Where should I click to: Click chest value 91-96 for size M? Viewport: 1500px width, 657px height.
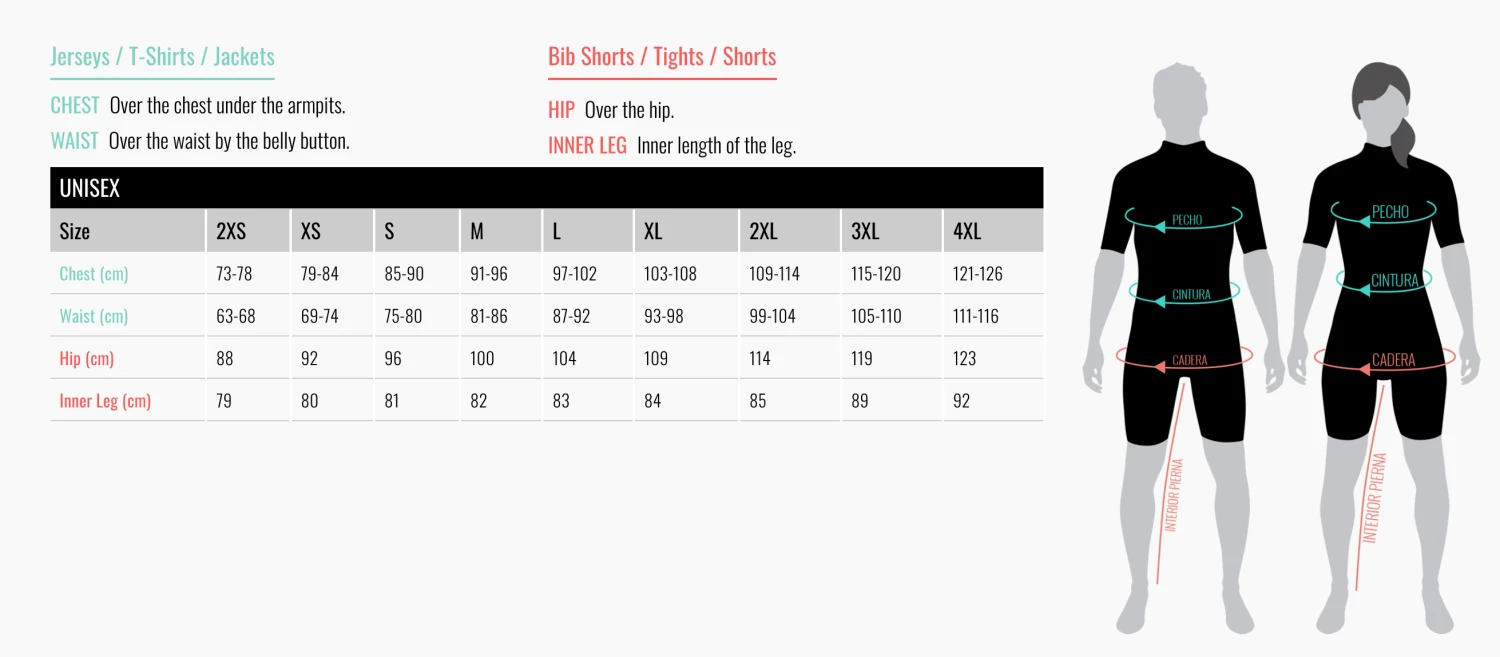coord(489,274)
